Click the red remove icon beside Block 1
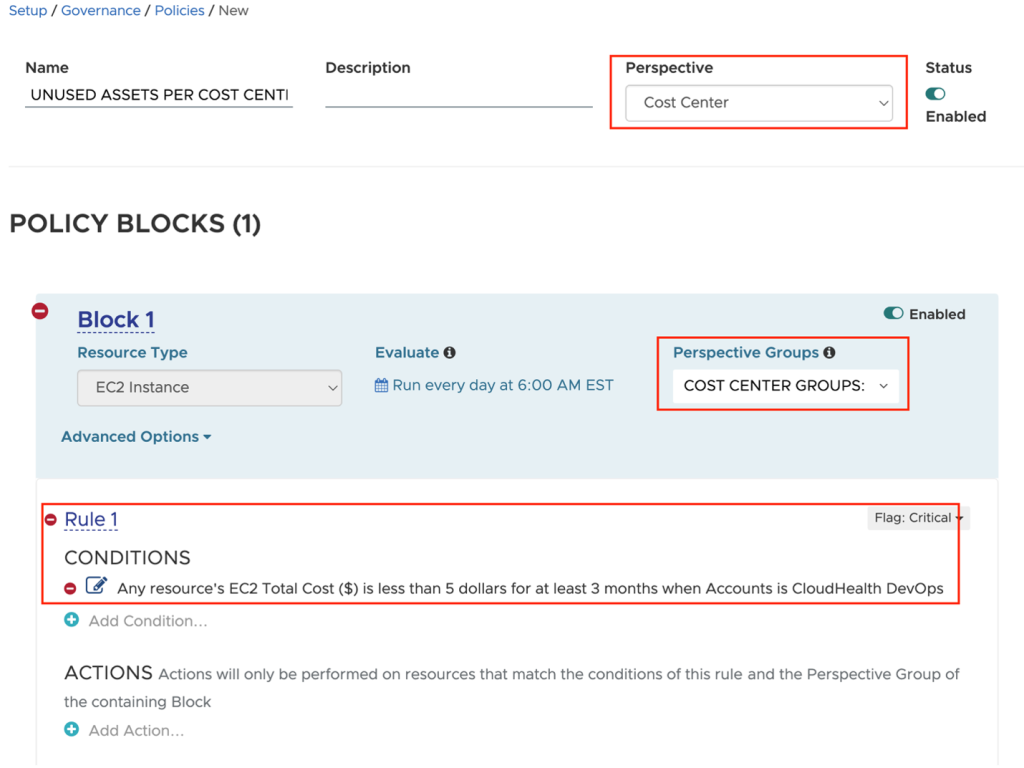The image size is (1024, 768). pos(40,311)
